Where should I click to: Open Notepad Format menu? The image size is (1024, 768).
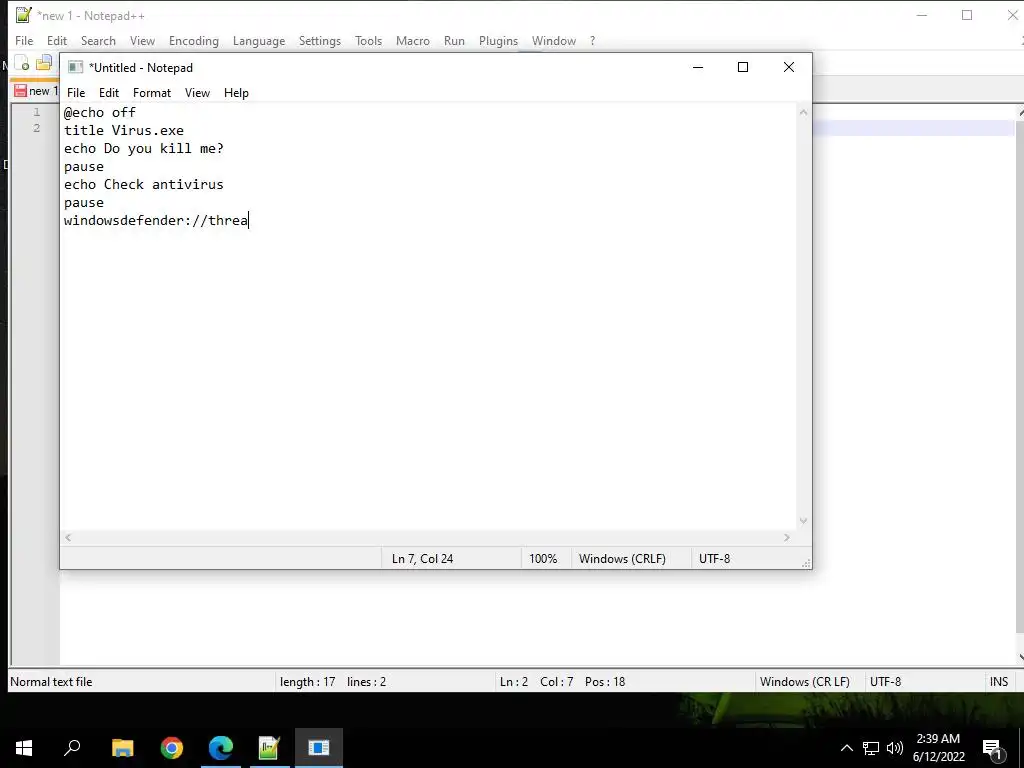(152, 93)
